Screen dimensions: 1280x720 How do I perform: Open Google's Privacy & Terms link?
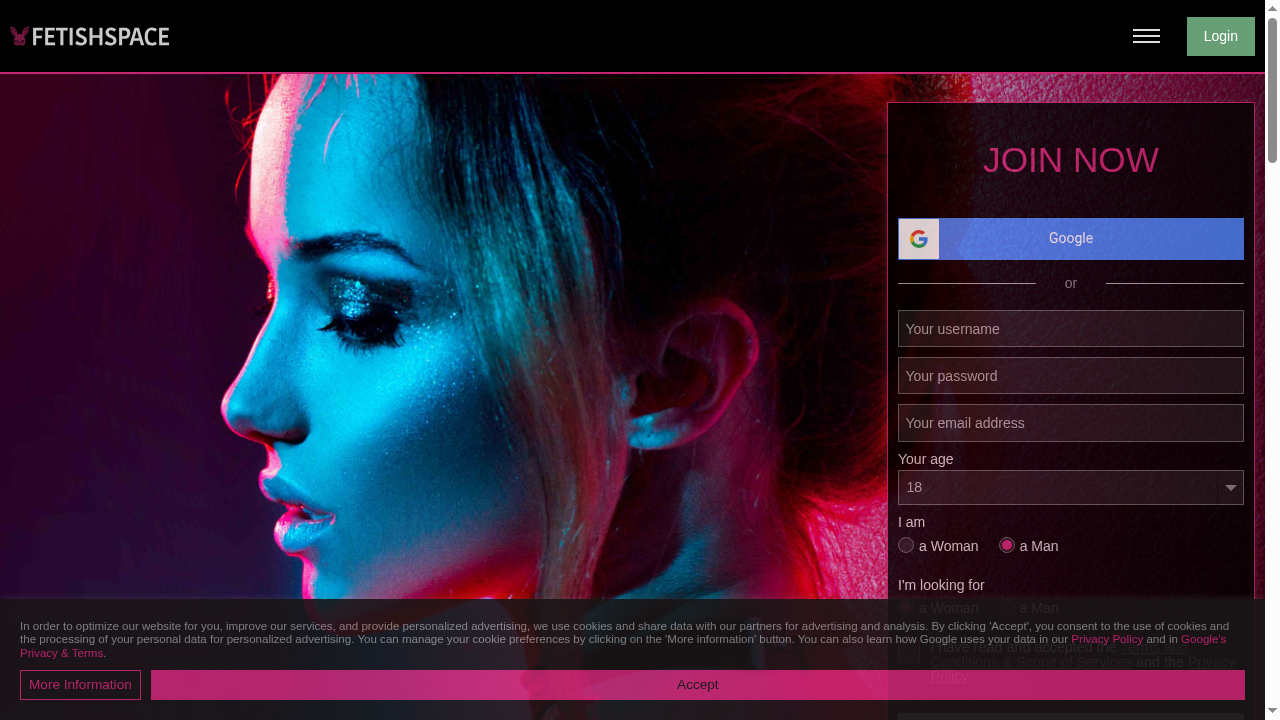tap(1202, 639)
